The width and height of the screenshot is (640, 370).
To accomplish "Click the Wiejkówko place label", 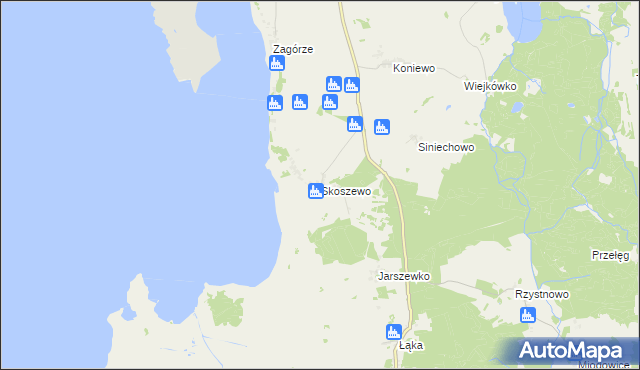I will 490,86.
